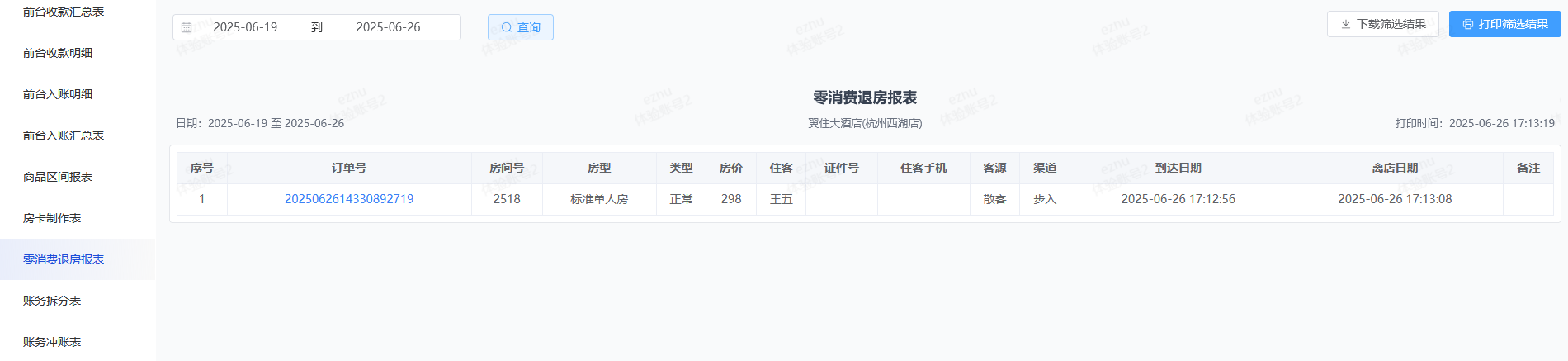Open order link 2025062614330892719

pos(349,199)
